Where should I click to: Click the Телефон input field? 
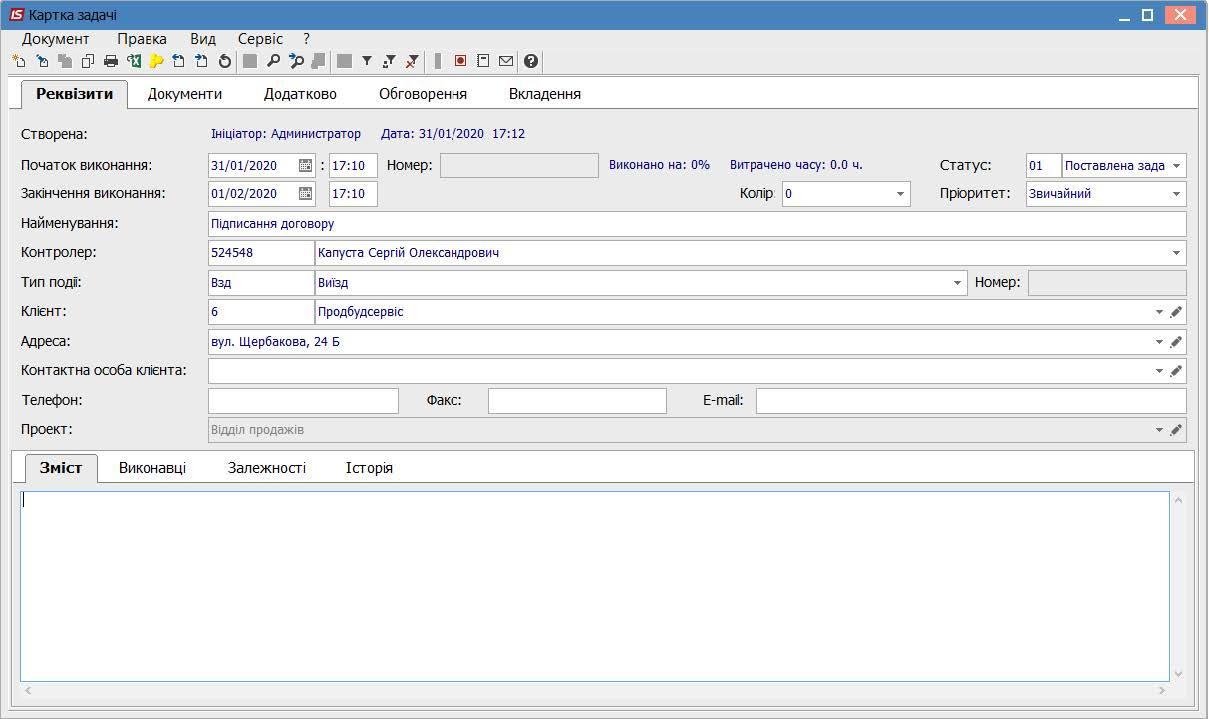[303, 400]
